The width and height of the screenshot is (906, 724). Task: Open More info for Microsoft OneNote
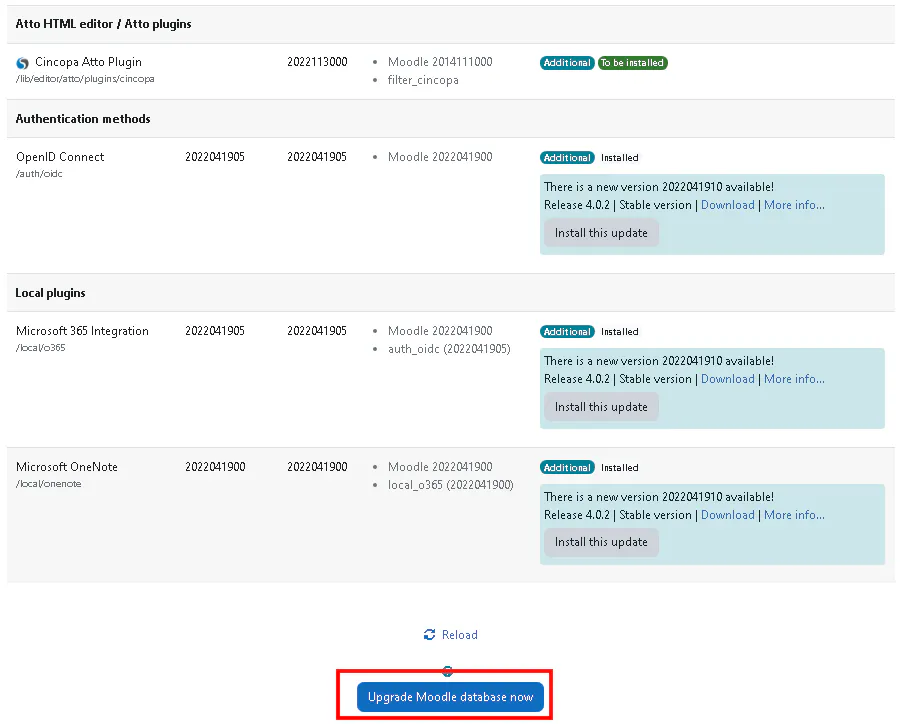coord(794,515)
